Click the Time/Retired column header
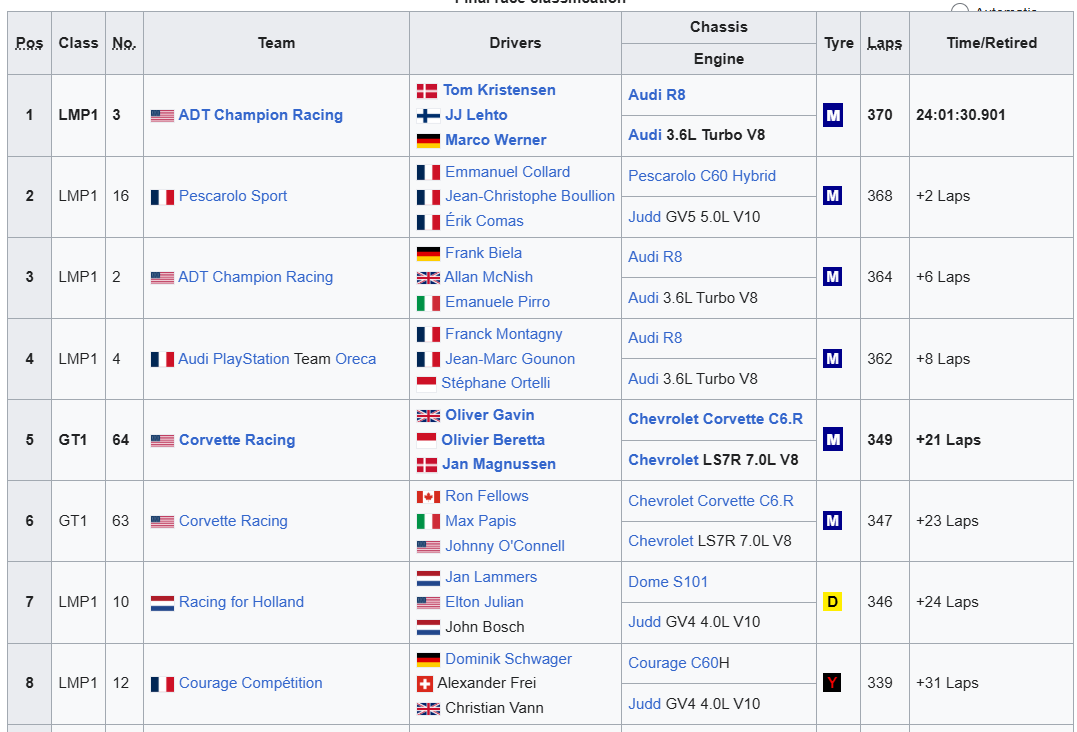Screen dimensions: 1077x732 coord(991,43)
